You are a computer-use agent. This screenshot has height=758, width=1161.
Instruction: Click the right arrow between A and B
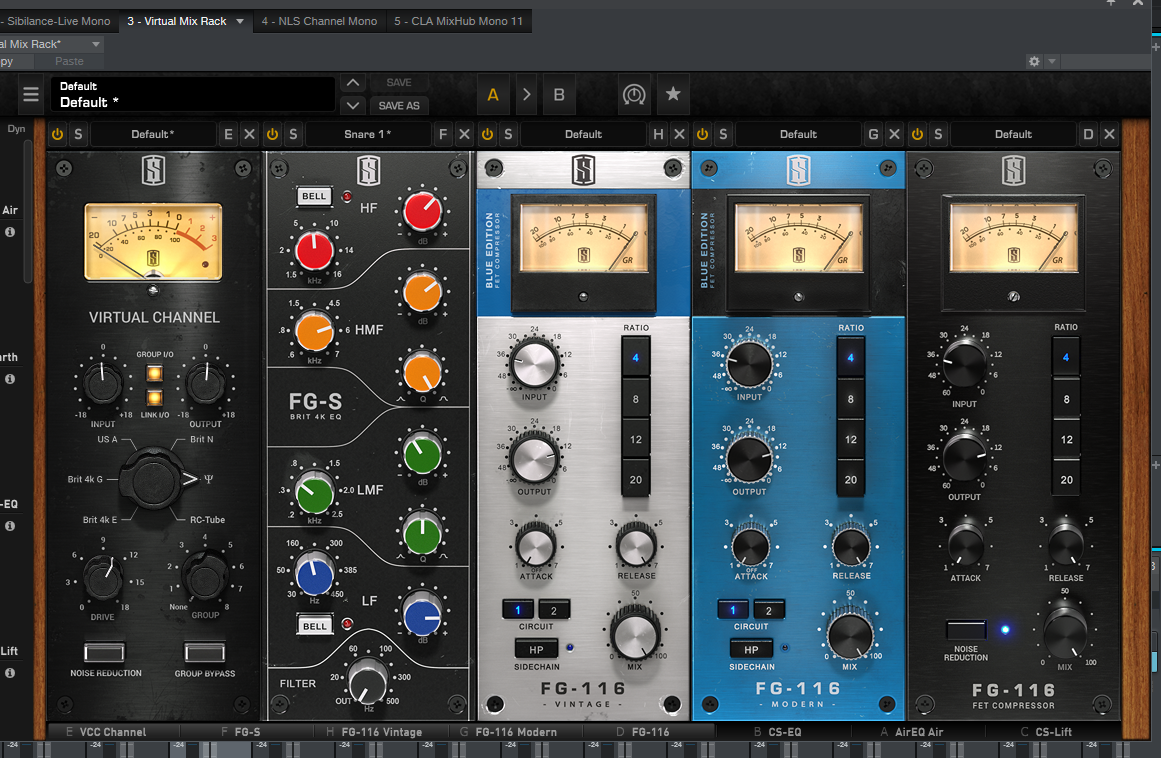click(526, 94)
